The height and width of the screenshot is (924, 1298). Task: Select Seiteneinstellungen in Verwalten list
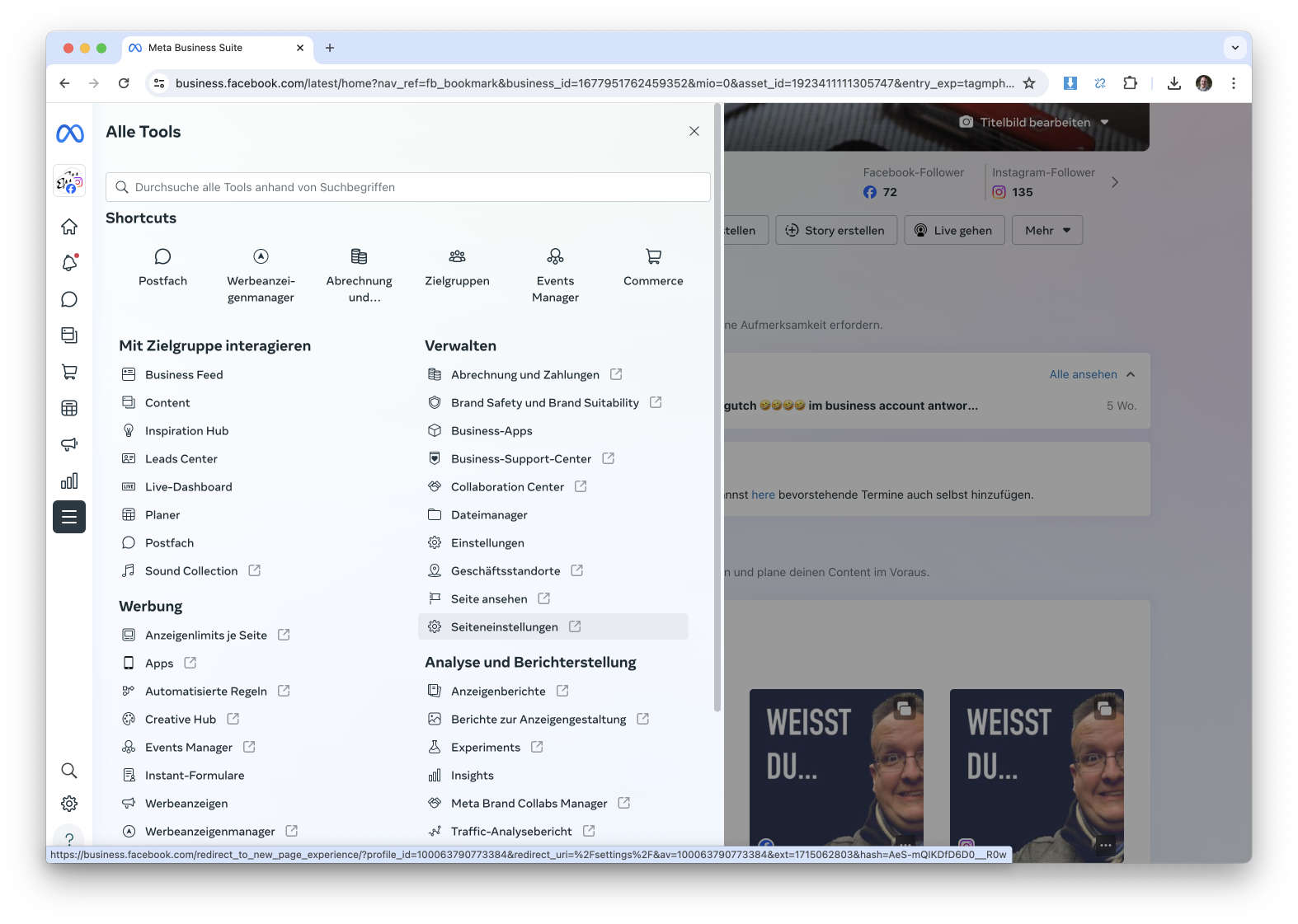(x=504, y=627)
